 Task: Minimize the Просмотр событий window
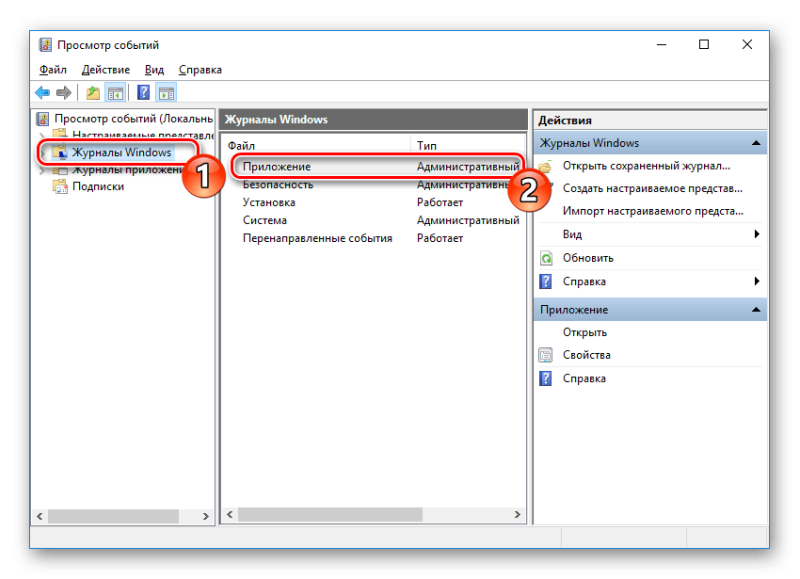pos(662,45)
